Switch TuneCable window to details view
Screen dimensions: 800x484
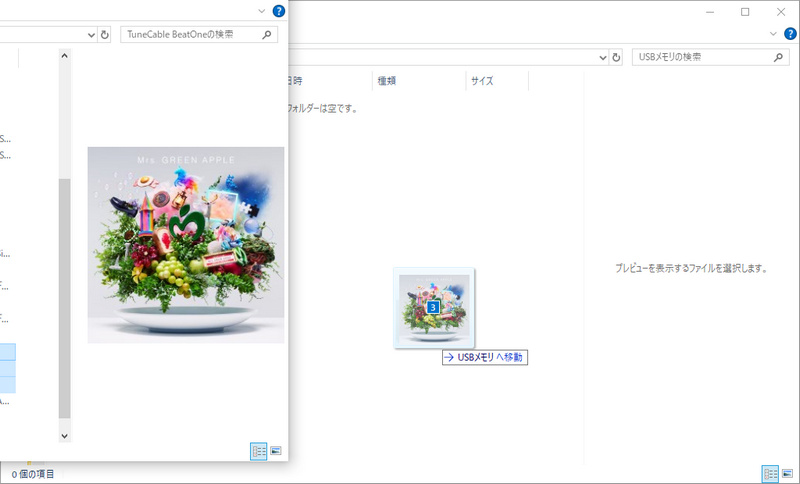point(259,451)
